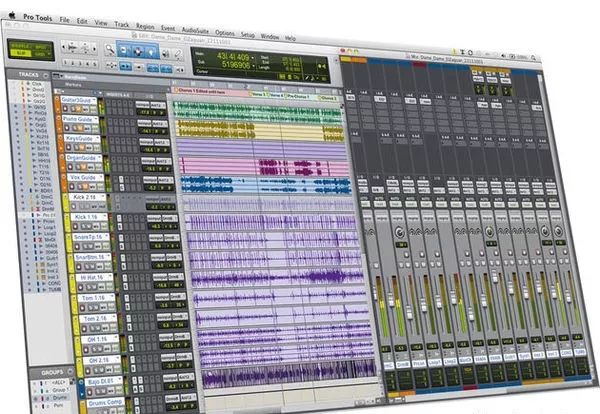Image resolution: width=600 pixels, height=414 pixels.
Task: Select the Zoomer (magnifier) tool
Action: (110, 49)
